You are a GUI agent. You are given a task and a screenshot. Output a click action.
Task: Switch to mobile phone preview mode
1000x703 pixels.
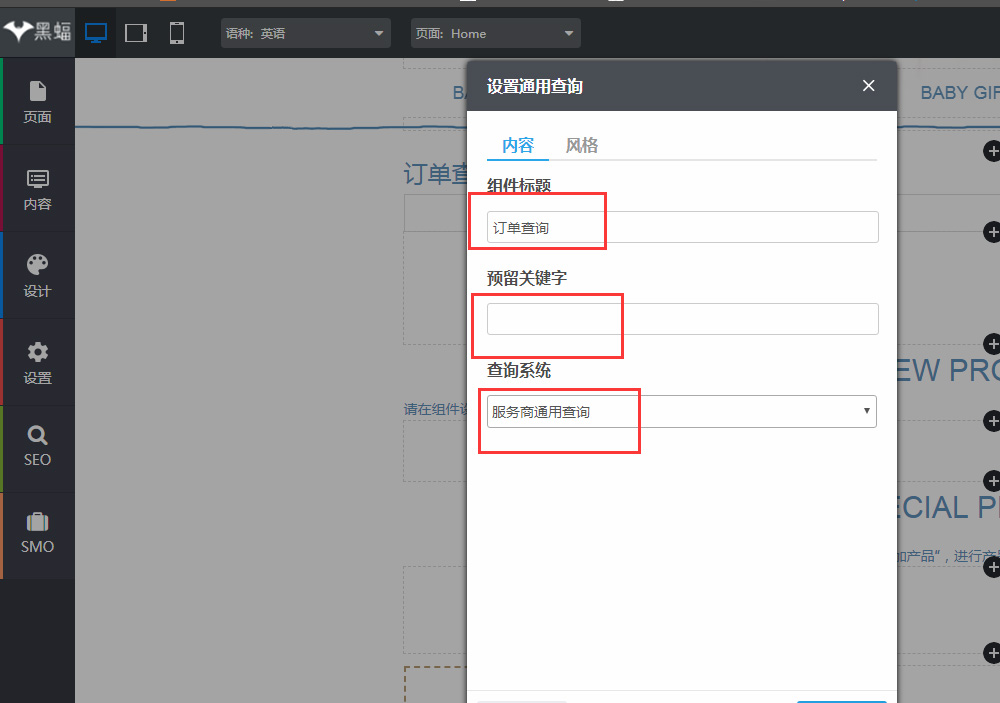point(177,33)
